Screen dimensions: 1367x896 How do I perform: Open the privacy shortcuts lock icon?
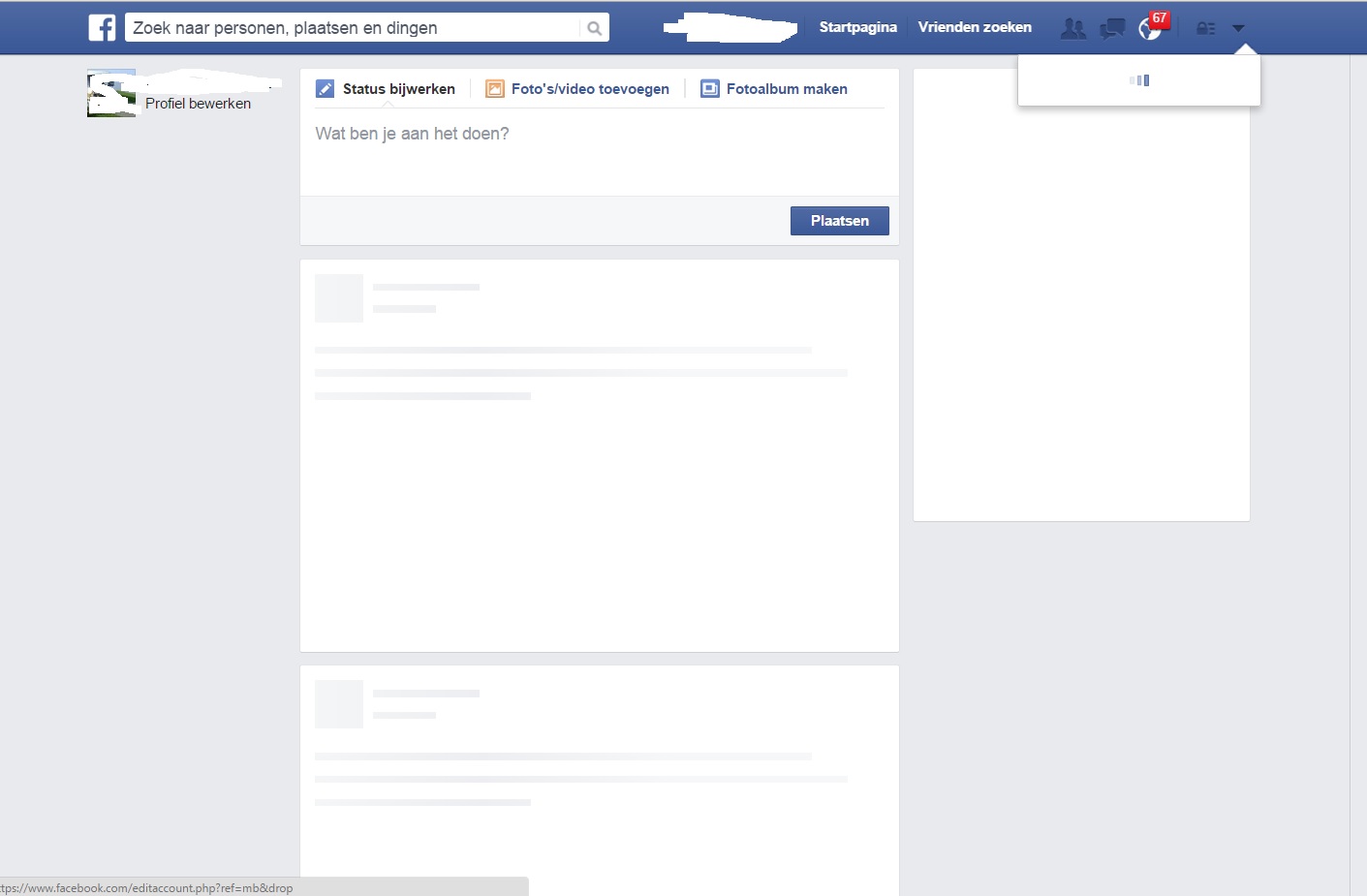pos(1205,28)
